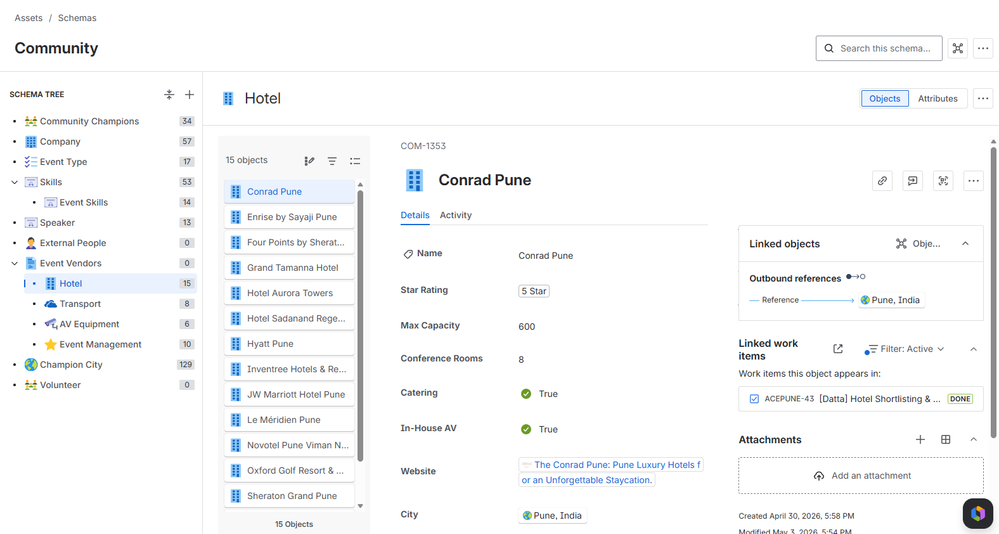Select Novotel Pune Viman Nagar object
This screenshot has height=534, width=999.
(289, 445)
